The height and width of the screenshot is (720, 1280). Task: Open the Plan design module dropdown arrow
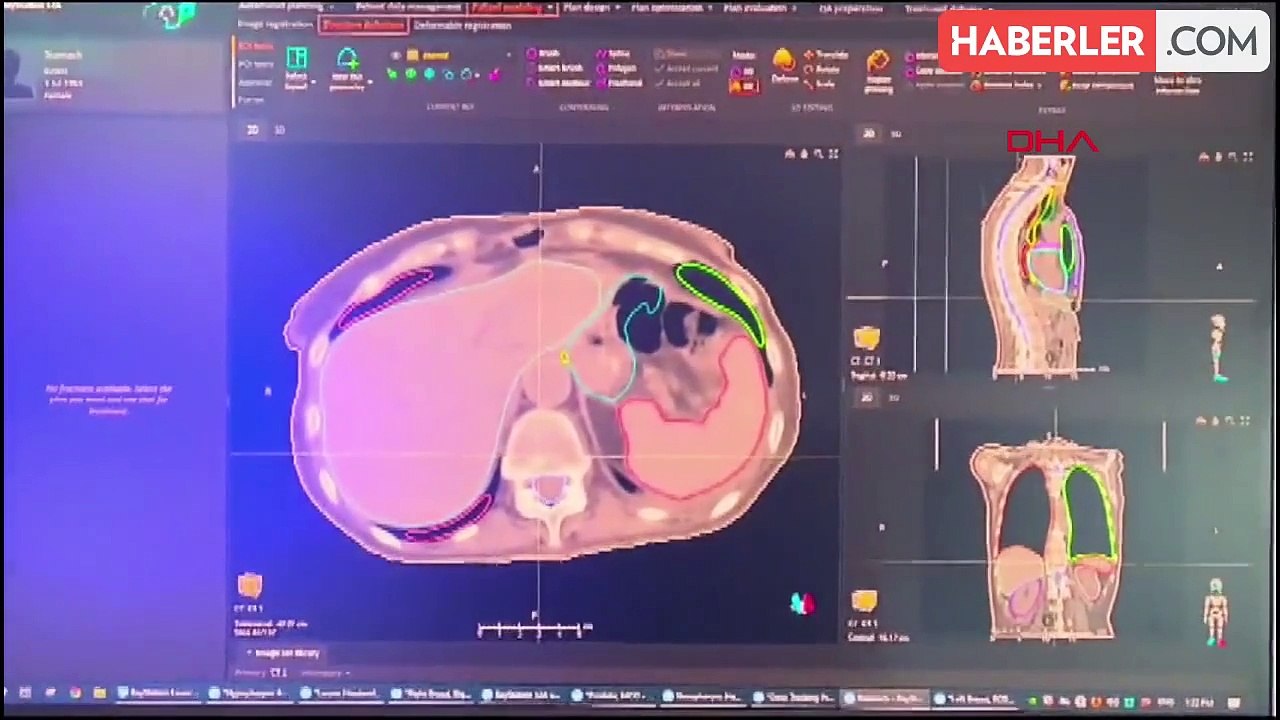pos(618,8)
